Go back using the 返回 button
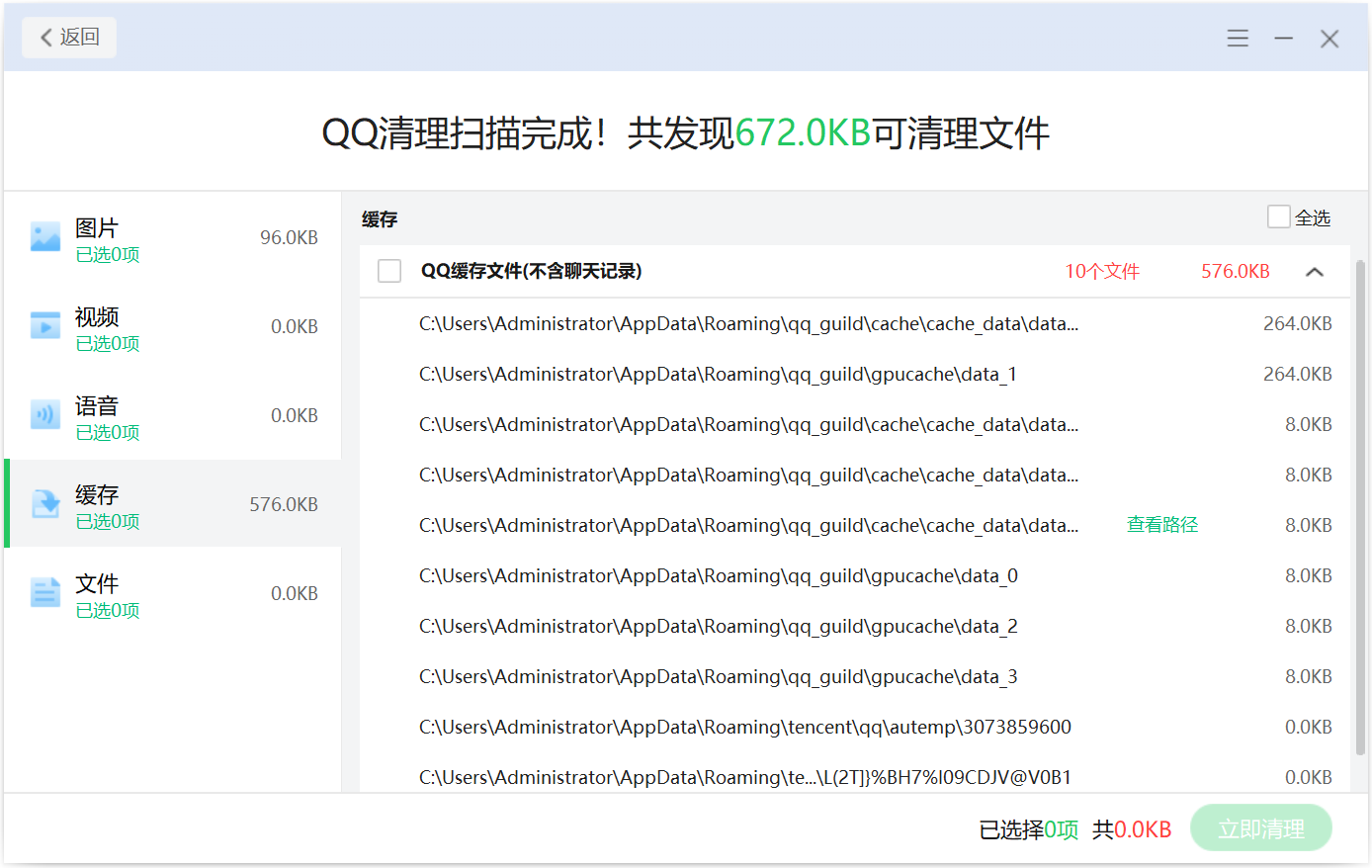The image size is (1372, 868). click(69, 38)
